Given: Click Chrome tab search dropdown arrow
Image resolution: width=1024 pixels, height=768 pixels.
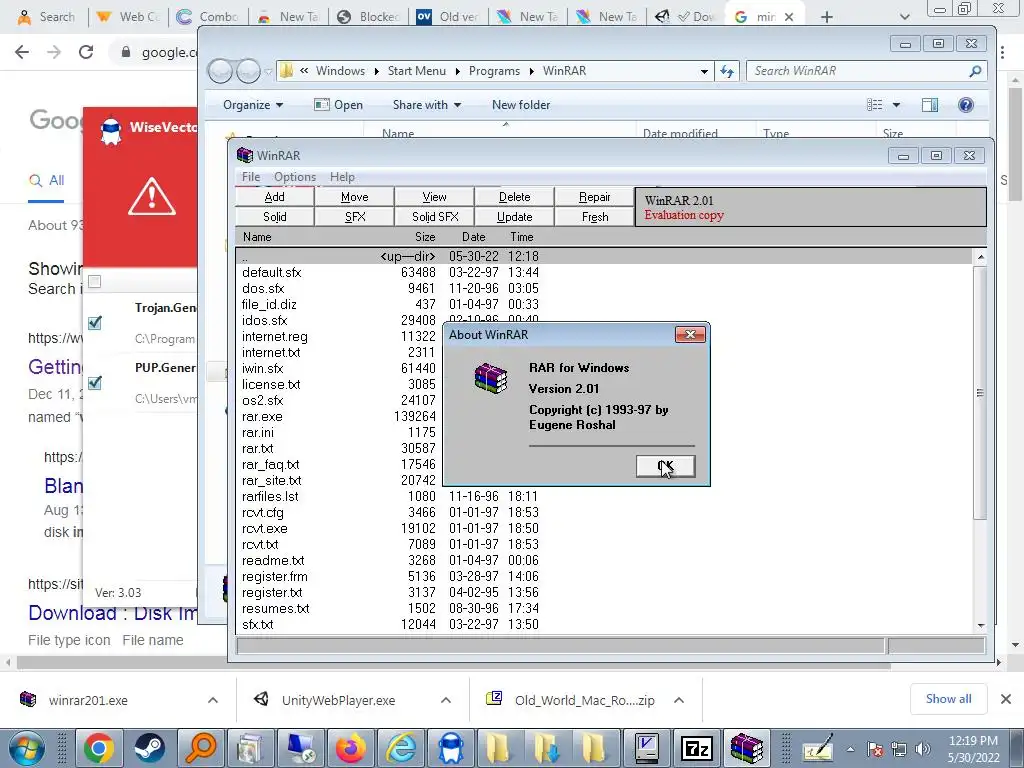Looking at the screenshot, I should 904,18.
